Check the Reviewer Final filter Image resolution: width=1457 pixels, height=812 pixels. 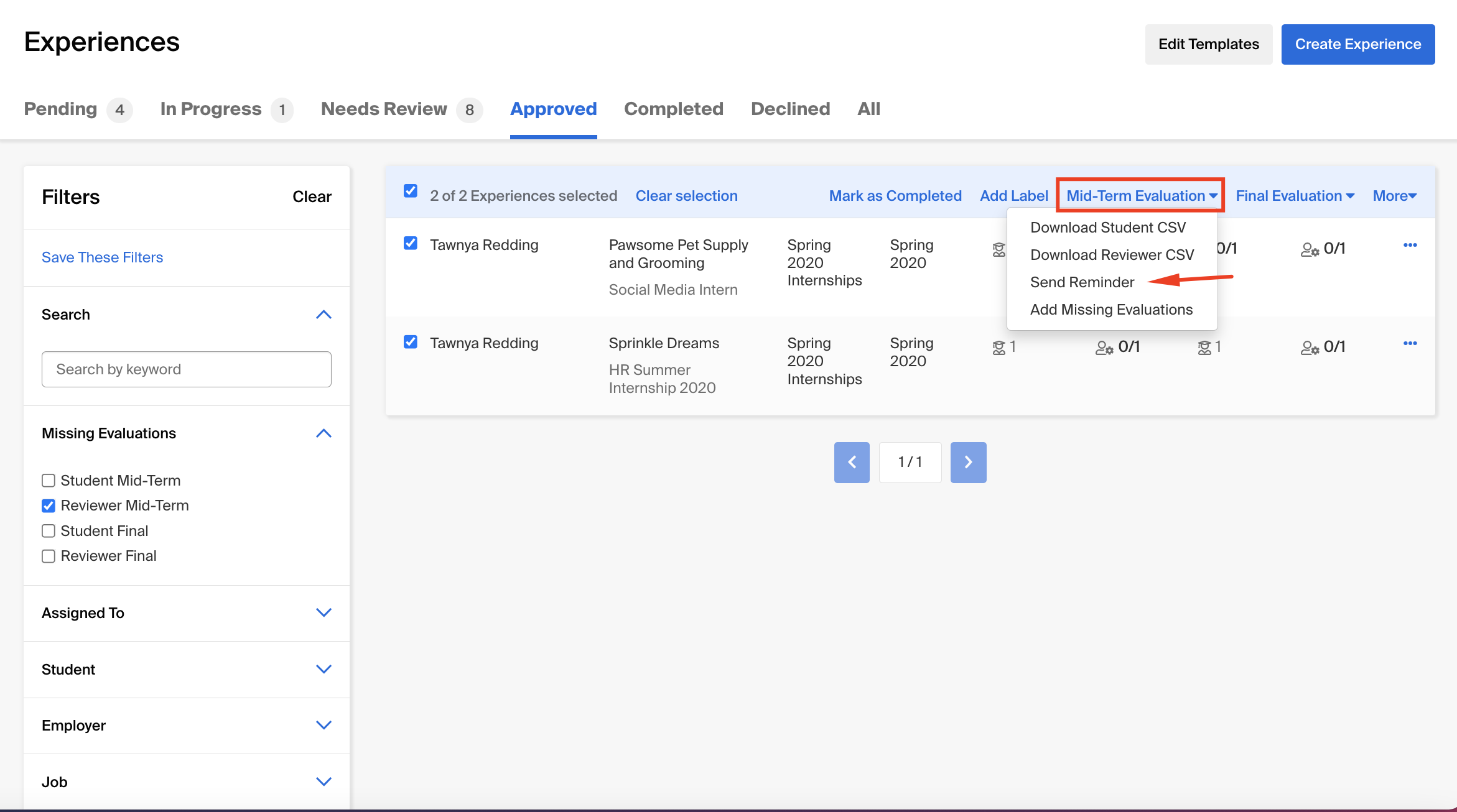[48, 556]
